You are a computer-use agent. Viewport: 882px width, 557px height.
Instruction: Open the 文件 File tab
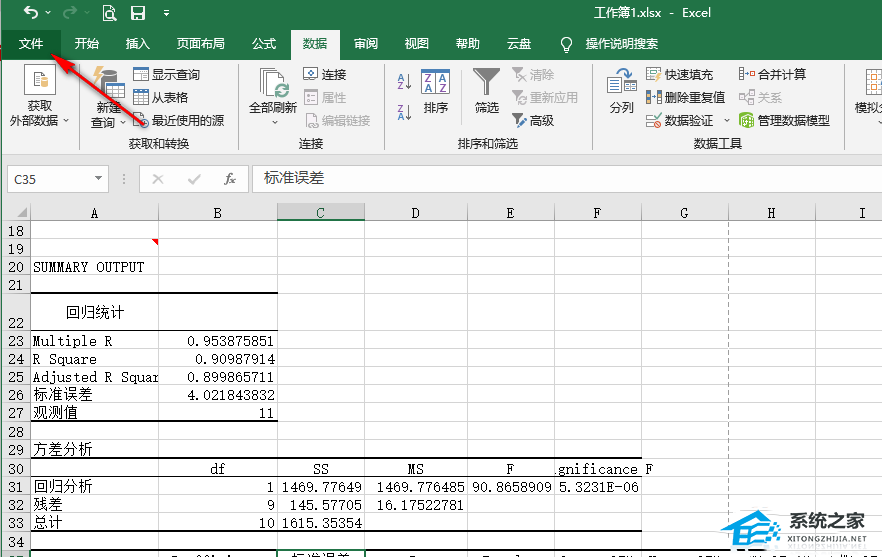pos(31,44)
